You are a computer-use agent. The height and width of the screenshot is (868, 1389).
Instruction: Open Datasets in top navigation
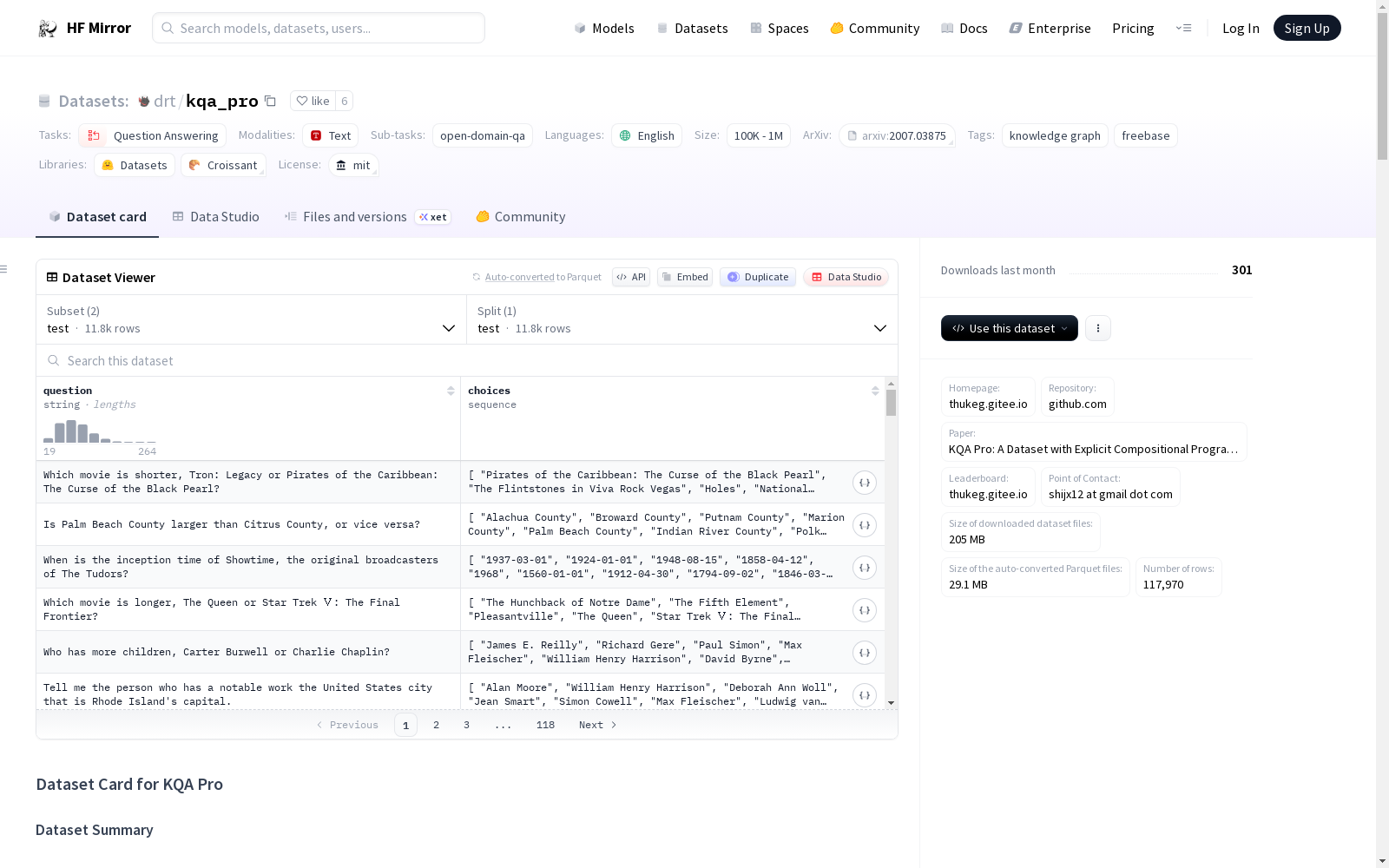[692, 28]
